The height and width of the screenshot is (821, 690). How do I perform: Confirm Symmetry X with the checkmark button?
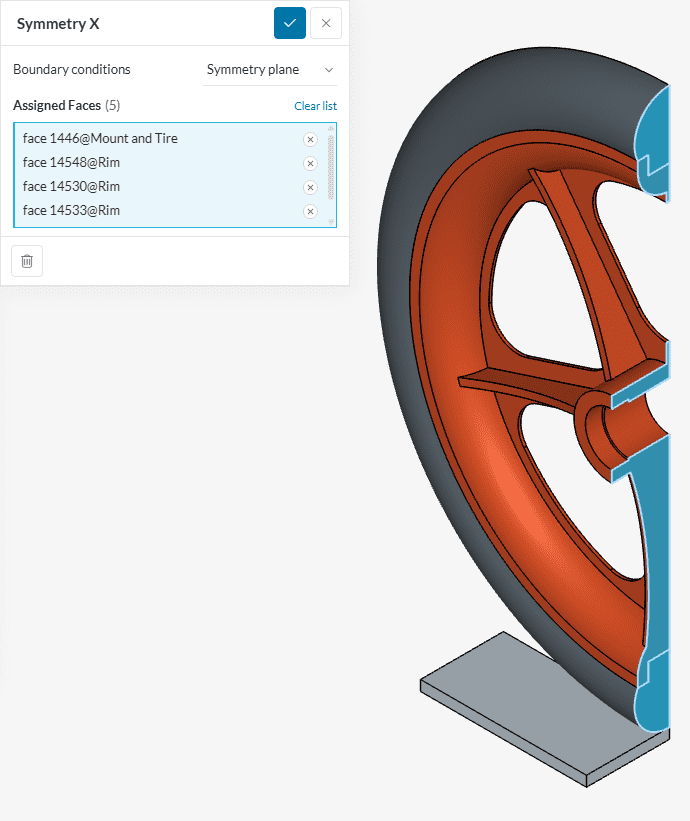tap(290, 23)
